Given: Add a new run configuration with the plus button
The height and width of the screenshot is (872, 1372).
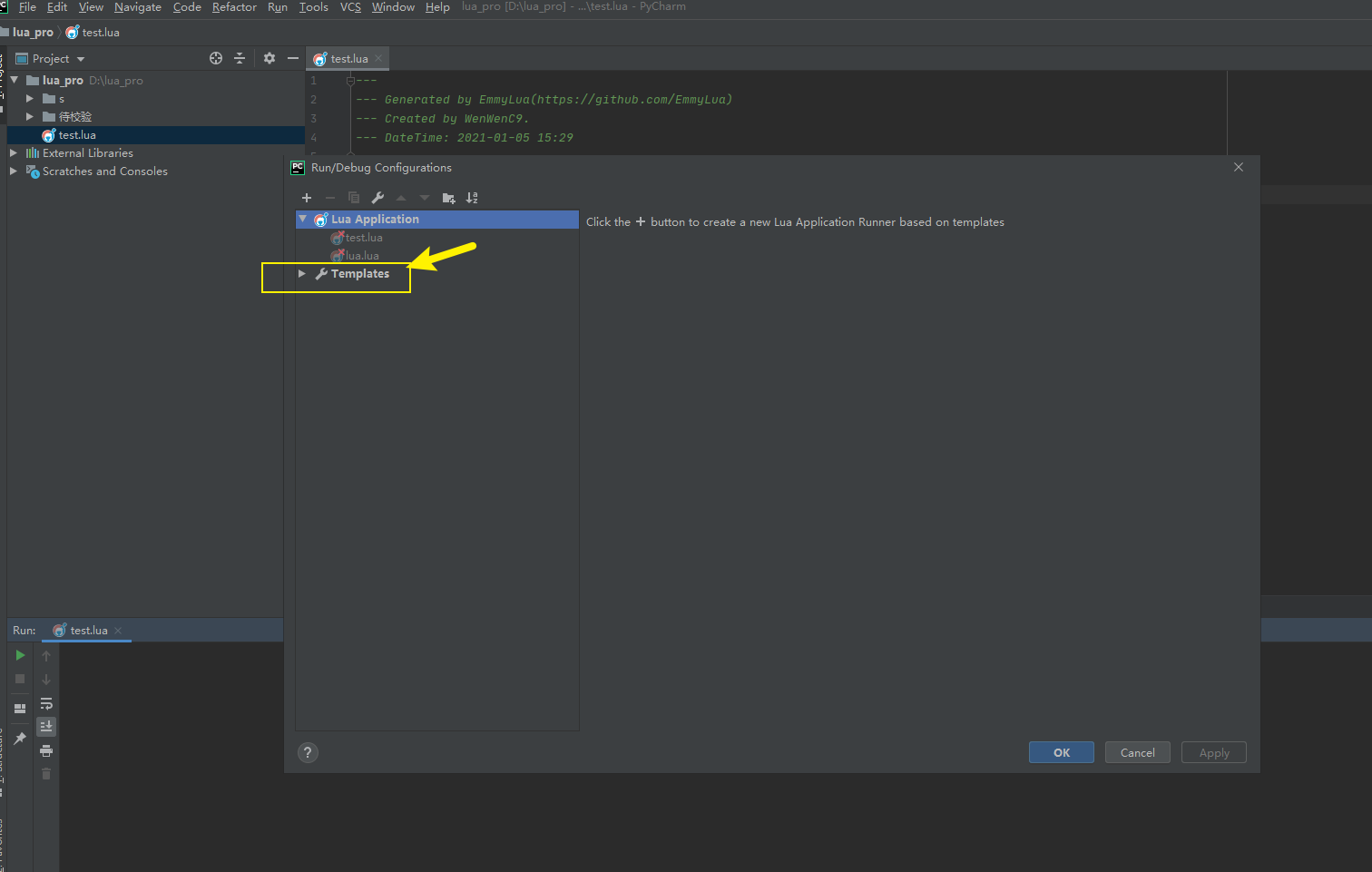Looking at the screenshot, I should click(x=307, y=198).
